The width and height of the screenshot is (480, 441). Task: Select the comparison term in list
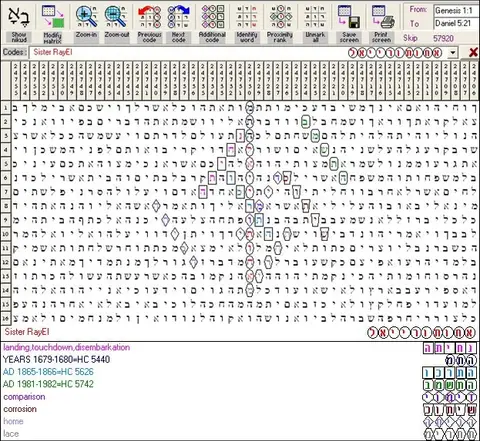tap(24, 397)
